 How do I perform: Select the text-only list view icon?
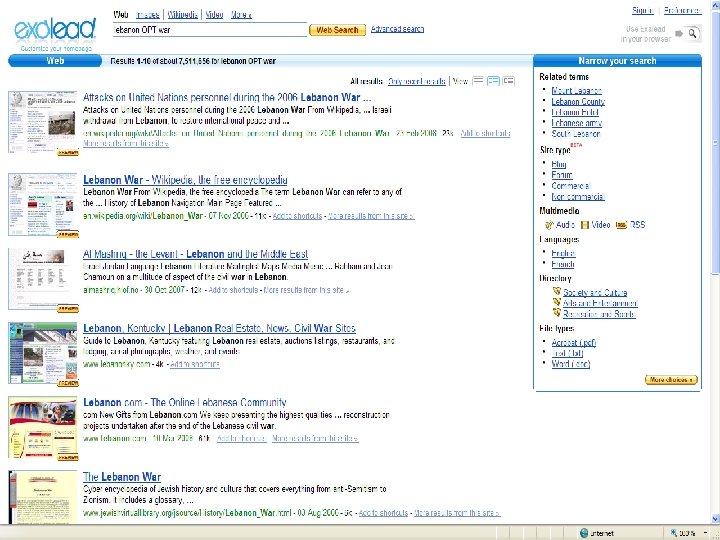click(x=478, y=81)
